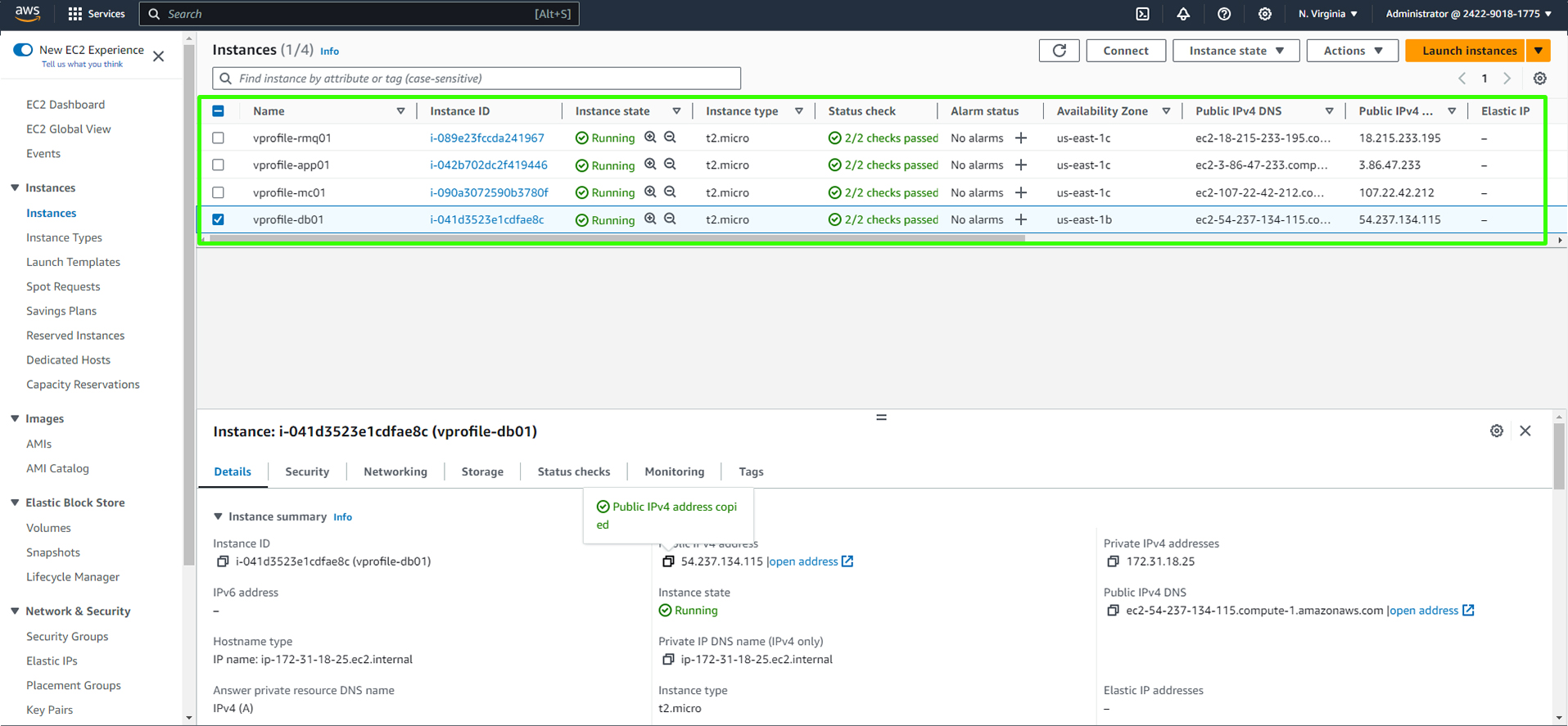
Task: Zoom in filter for vprofile-db01 state
Action: 650,219
